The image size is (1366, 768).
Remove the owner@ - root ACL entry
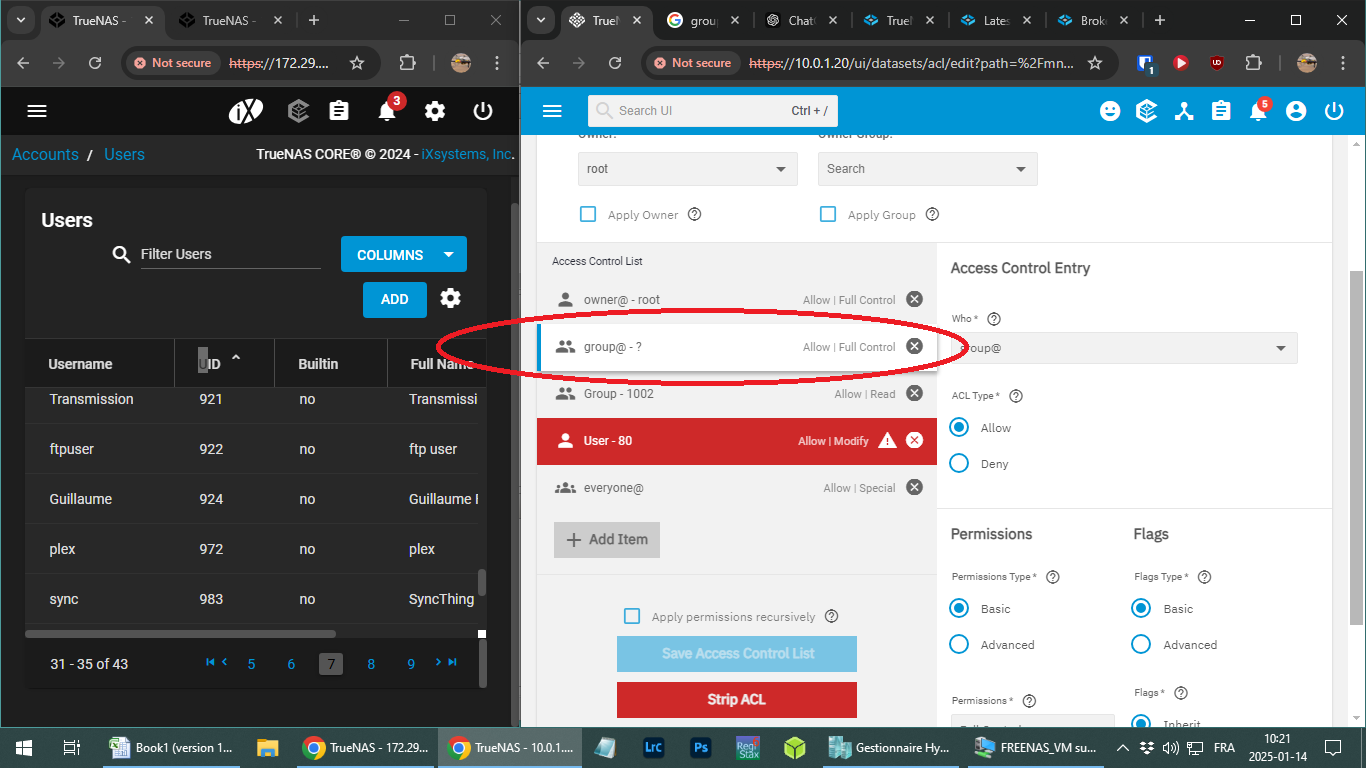tap(914, 299)
